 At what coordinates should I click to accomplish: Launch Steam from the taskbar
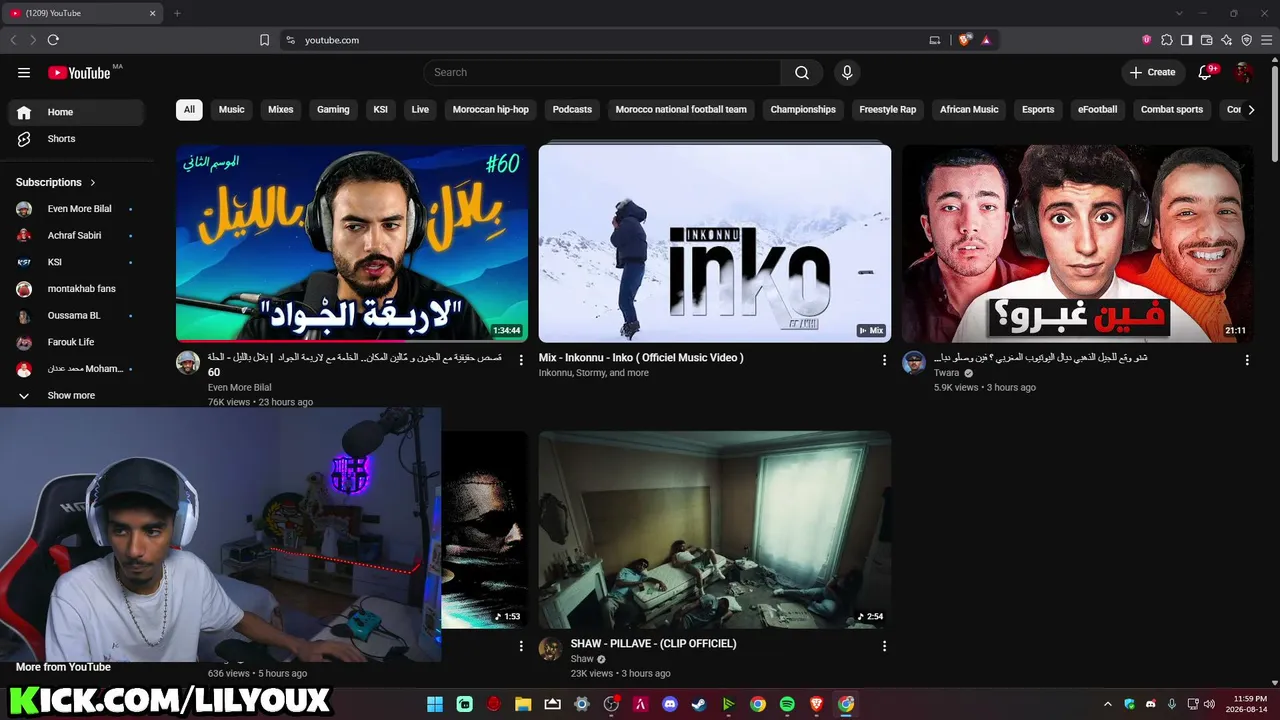pyautogui.click(x=699, y=704)
